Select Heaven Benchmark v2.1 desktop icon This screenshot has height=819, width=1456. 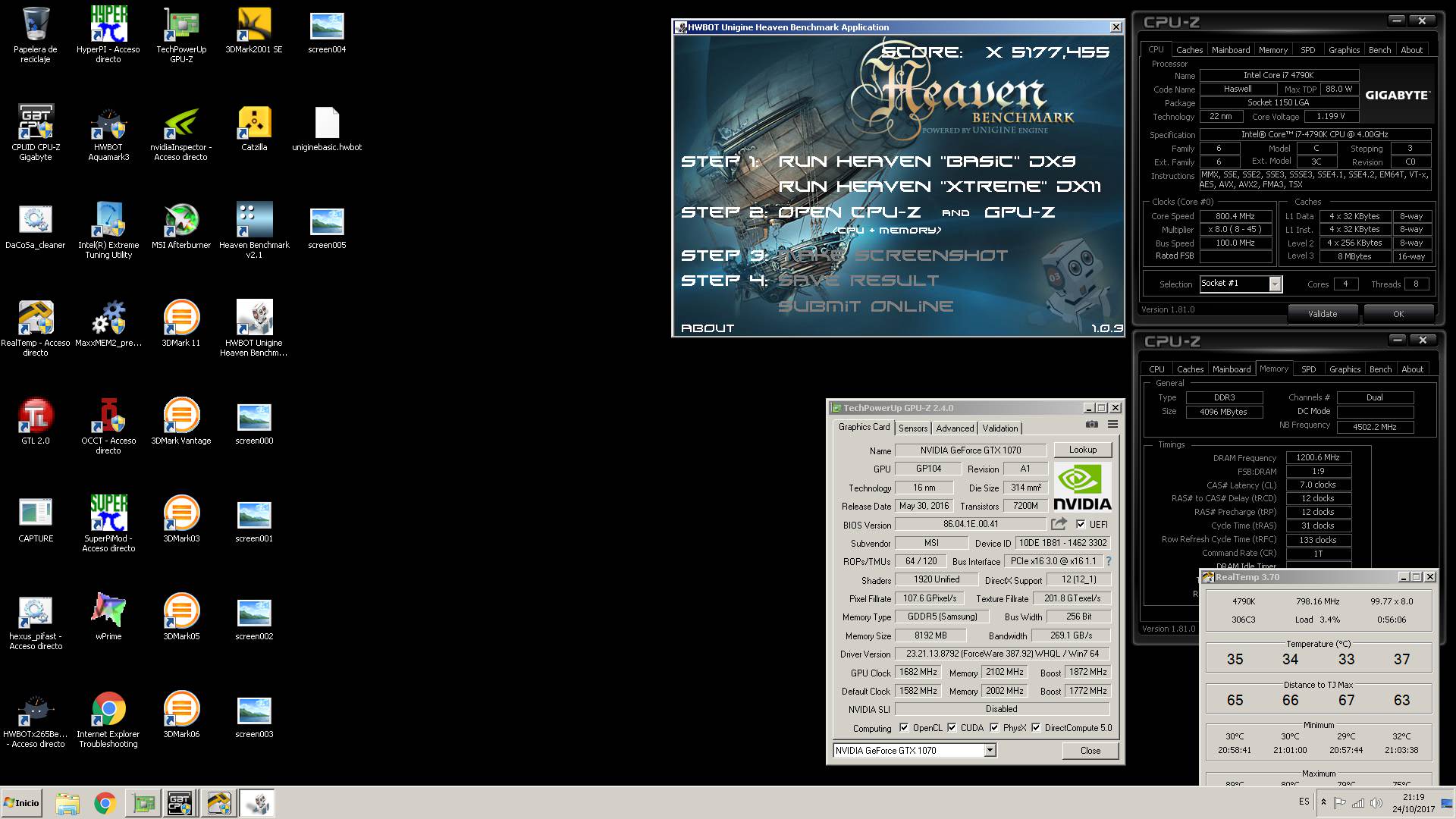coord(254,230)
